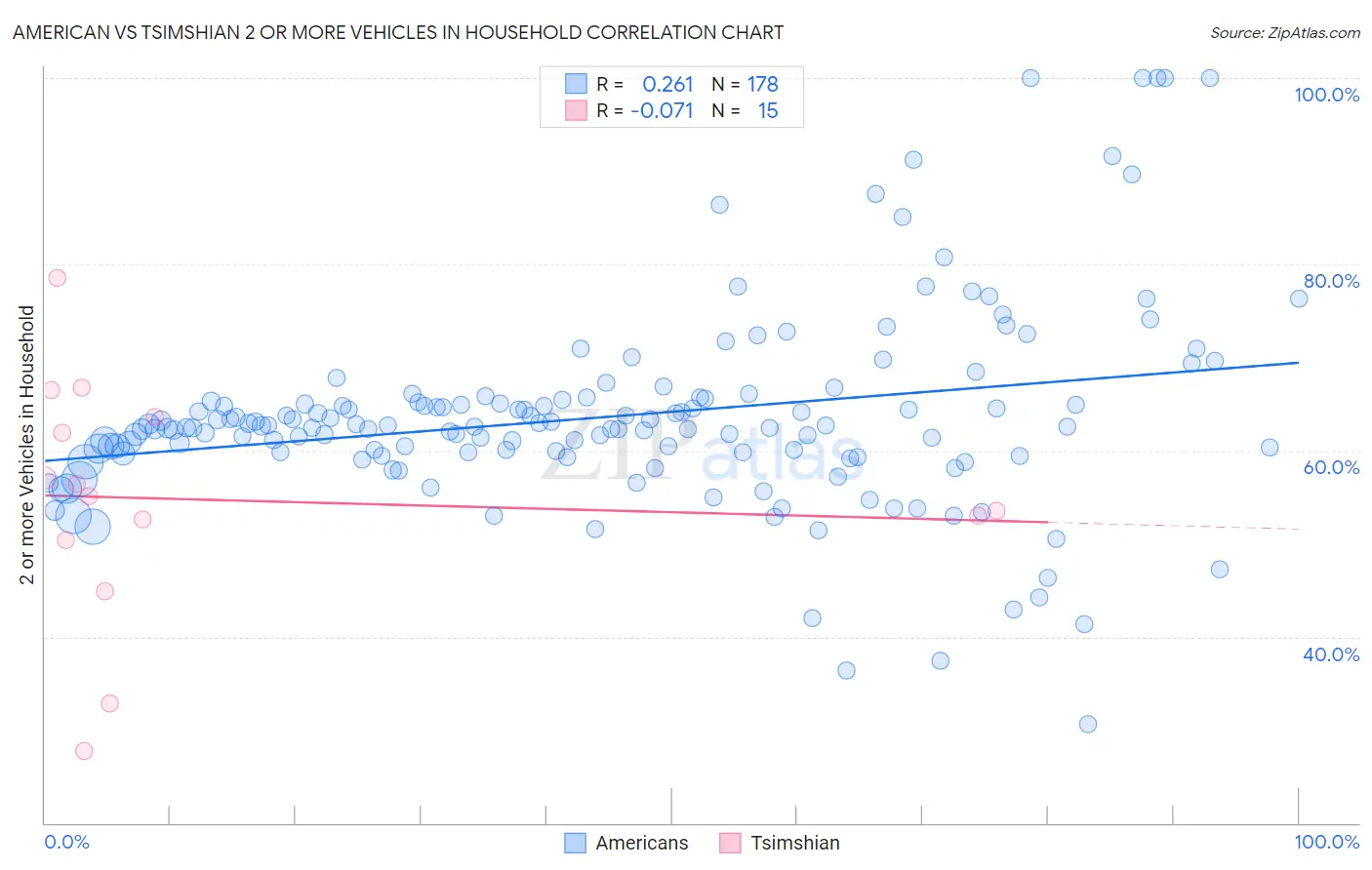Click the highest pink Tsimshian point near 78%

pyautogui.click(x=57, y=277)
